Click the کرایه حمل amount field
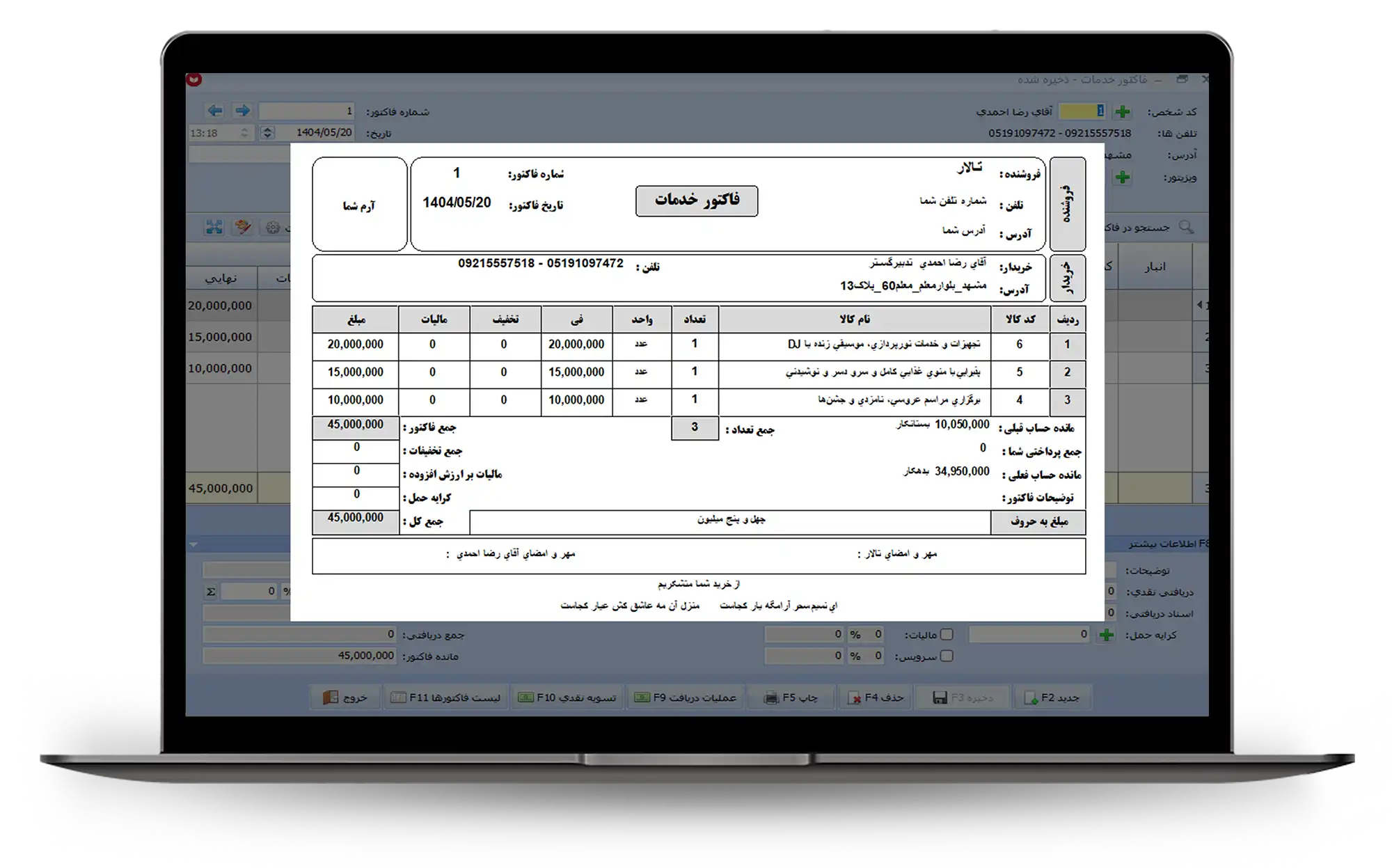The image size is (1392, 868). 1029,634
